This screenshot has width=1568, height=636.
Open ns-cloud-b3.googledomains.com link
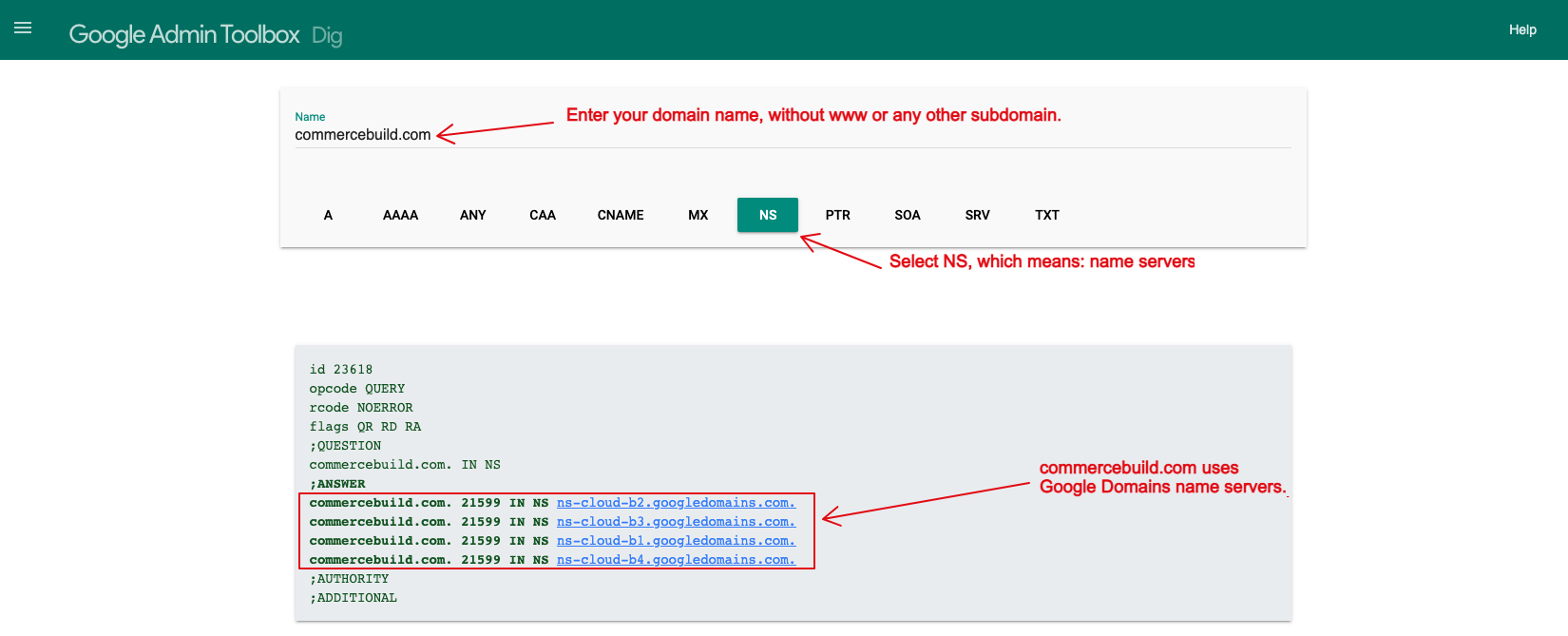click(676, 522)
